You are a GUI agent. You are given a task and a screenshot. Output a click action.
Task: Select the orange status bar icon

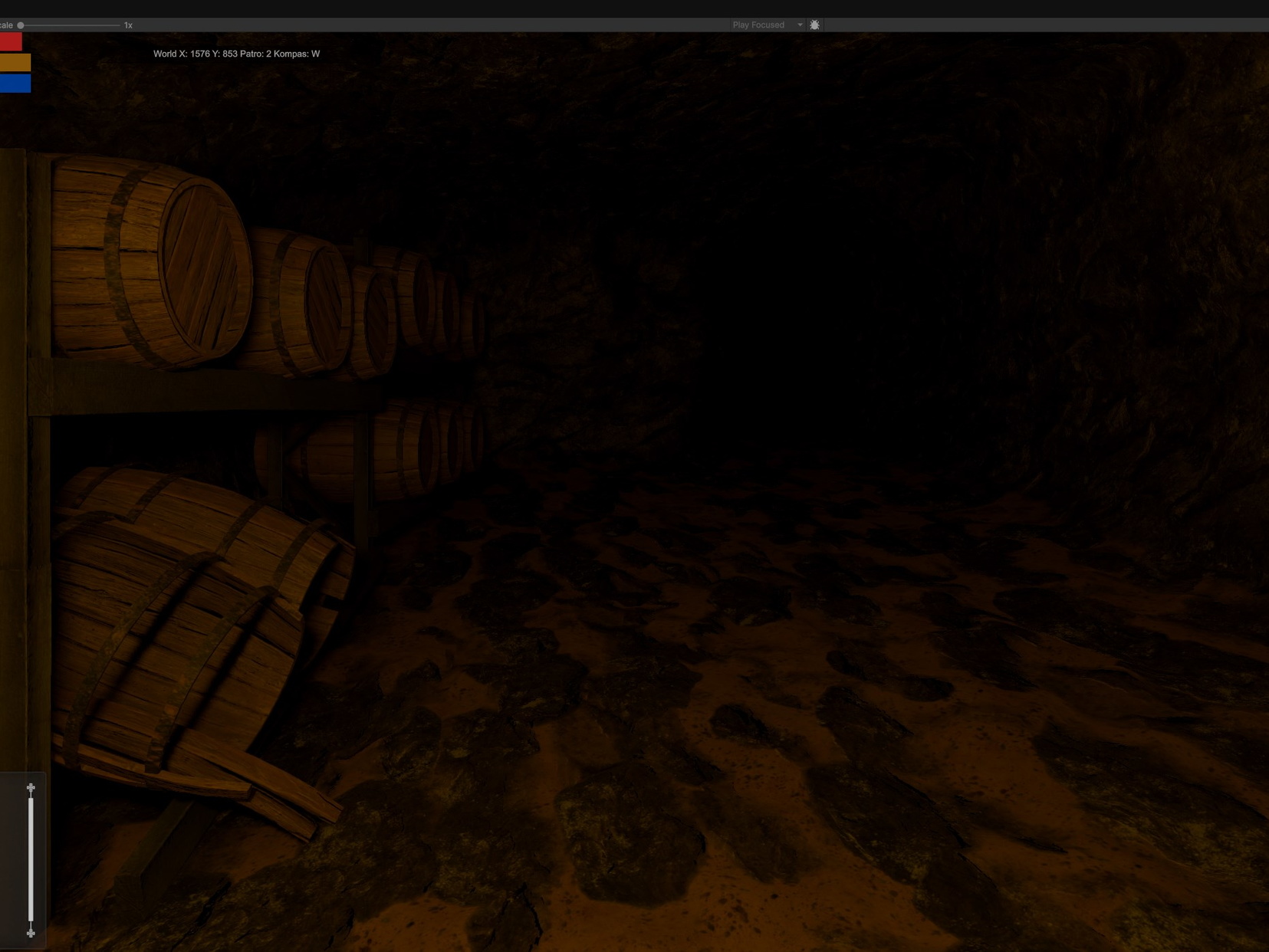[15, 62]
